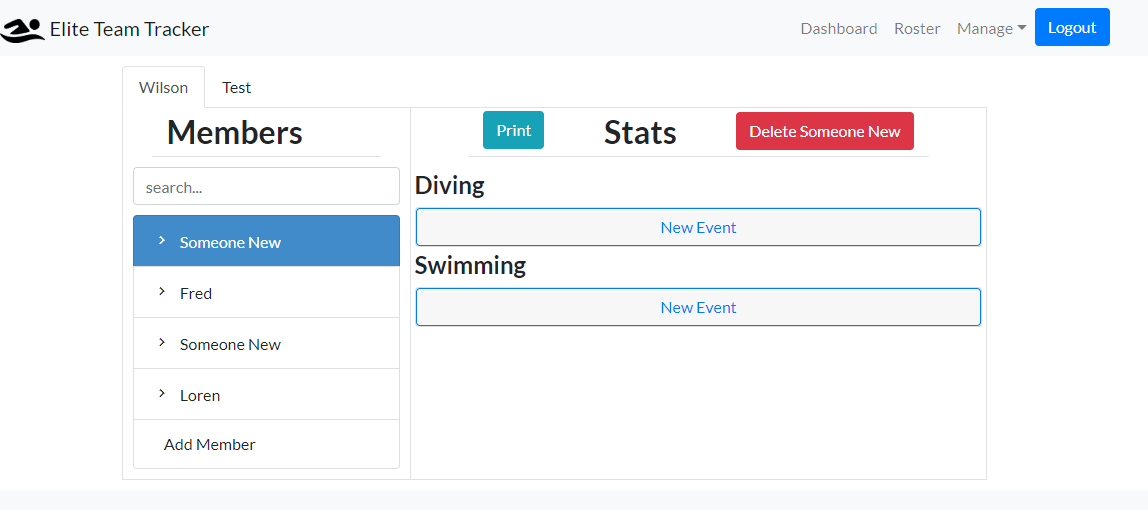Select Fred in the members list

pos(196,293)
